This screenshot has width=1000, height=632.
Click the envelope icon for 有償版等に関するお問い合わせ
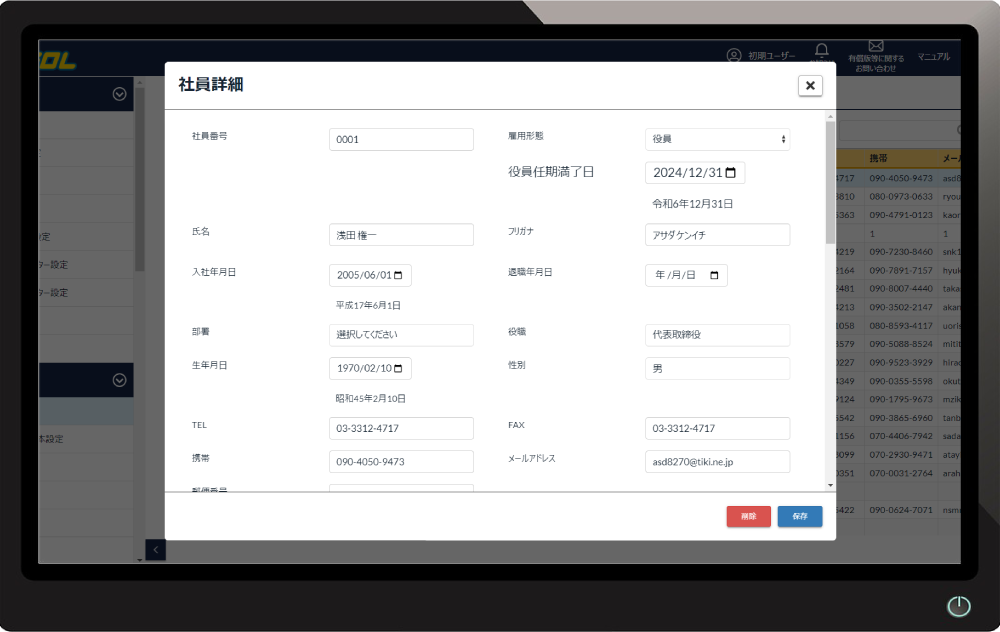click(876, 45)
